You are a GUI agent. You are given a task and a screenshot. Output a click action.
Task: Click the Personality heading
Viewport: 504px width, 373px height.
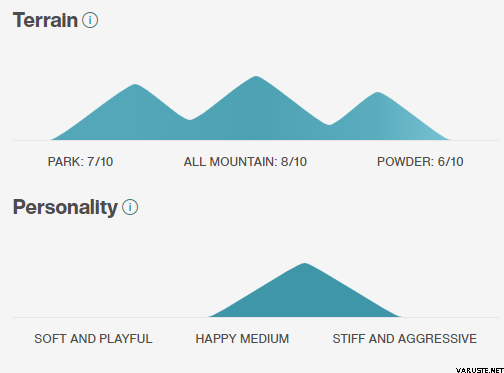(x=65, y=207)
